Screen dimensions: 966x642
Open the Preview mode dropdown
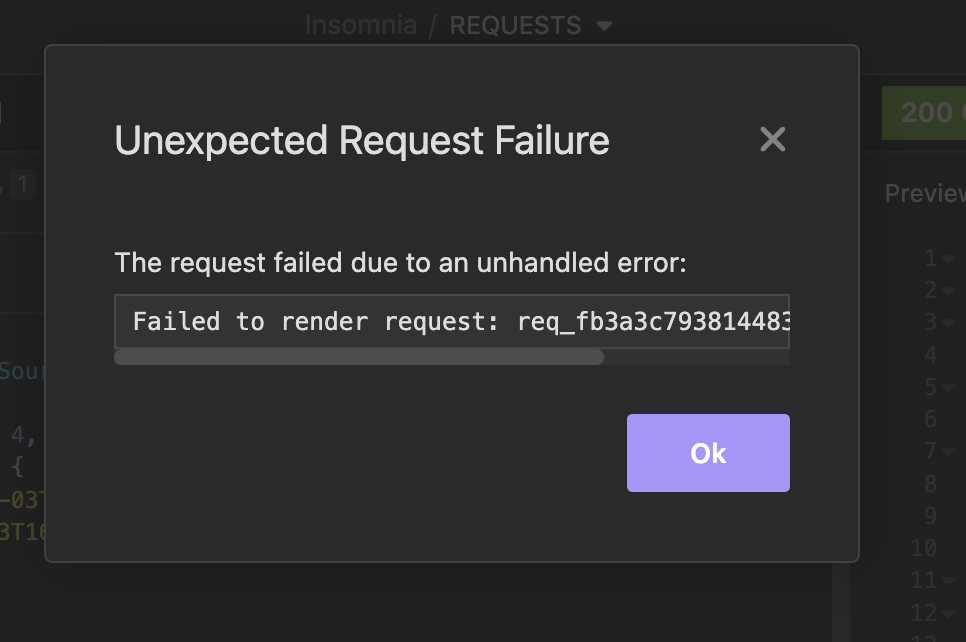point(924,193)
